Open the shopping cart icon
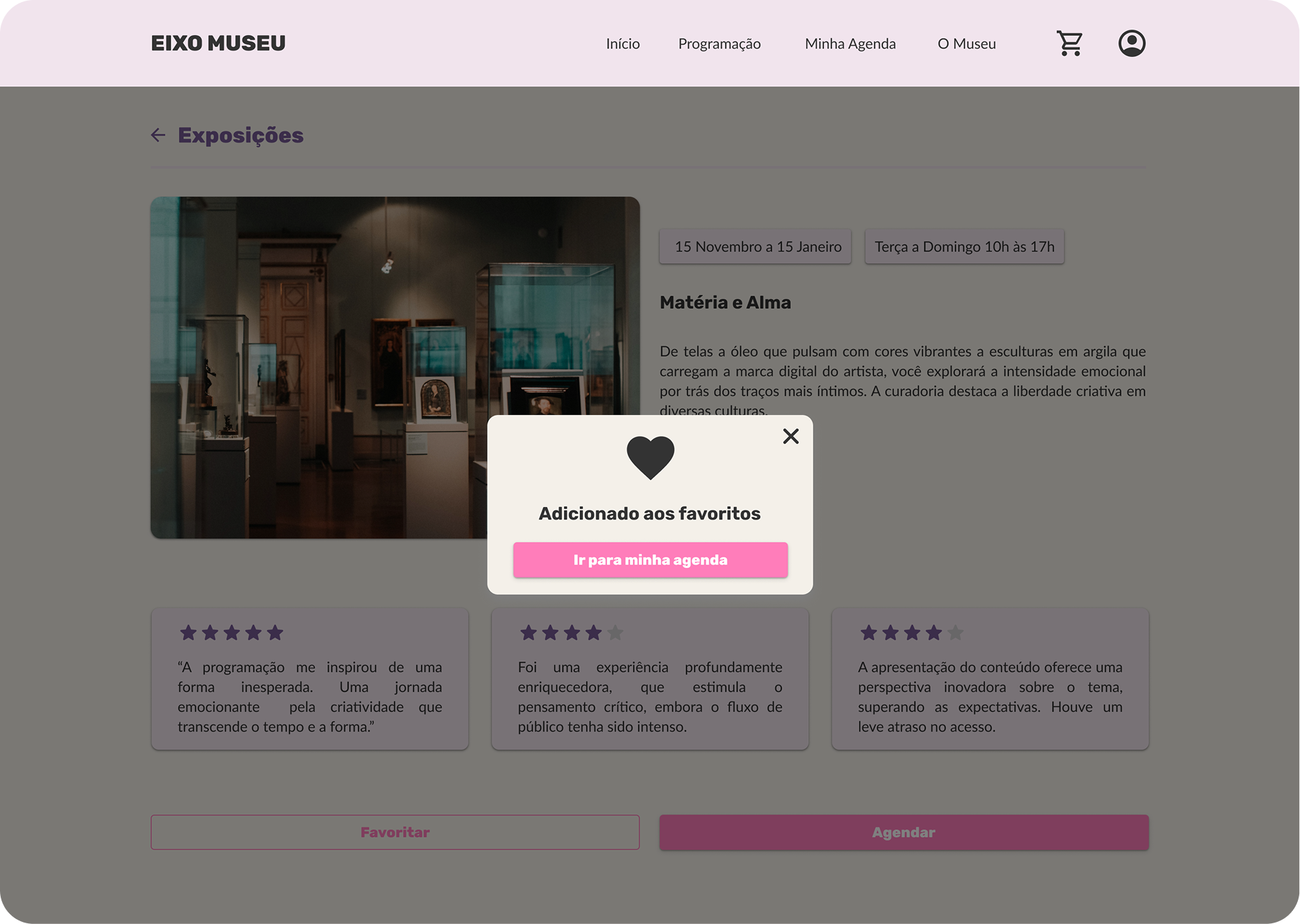The image size is (1300, 924). [1070, 44]
